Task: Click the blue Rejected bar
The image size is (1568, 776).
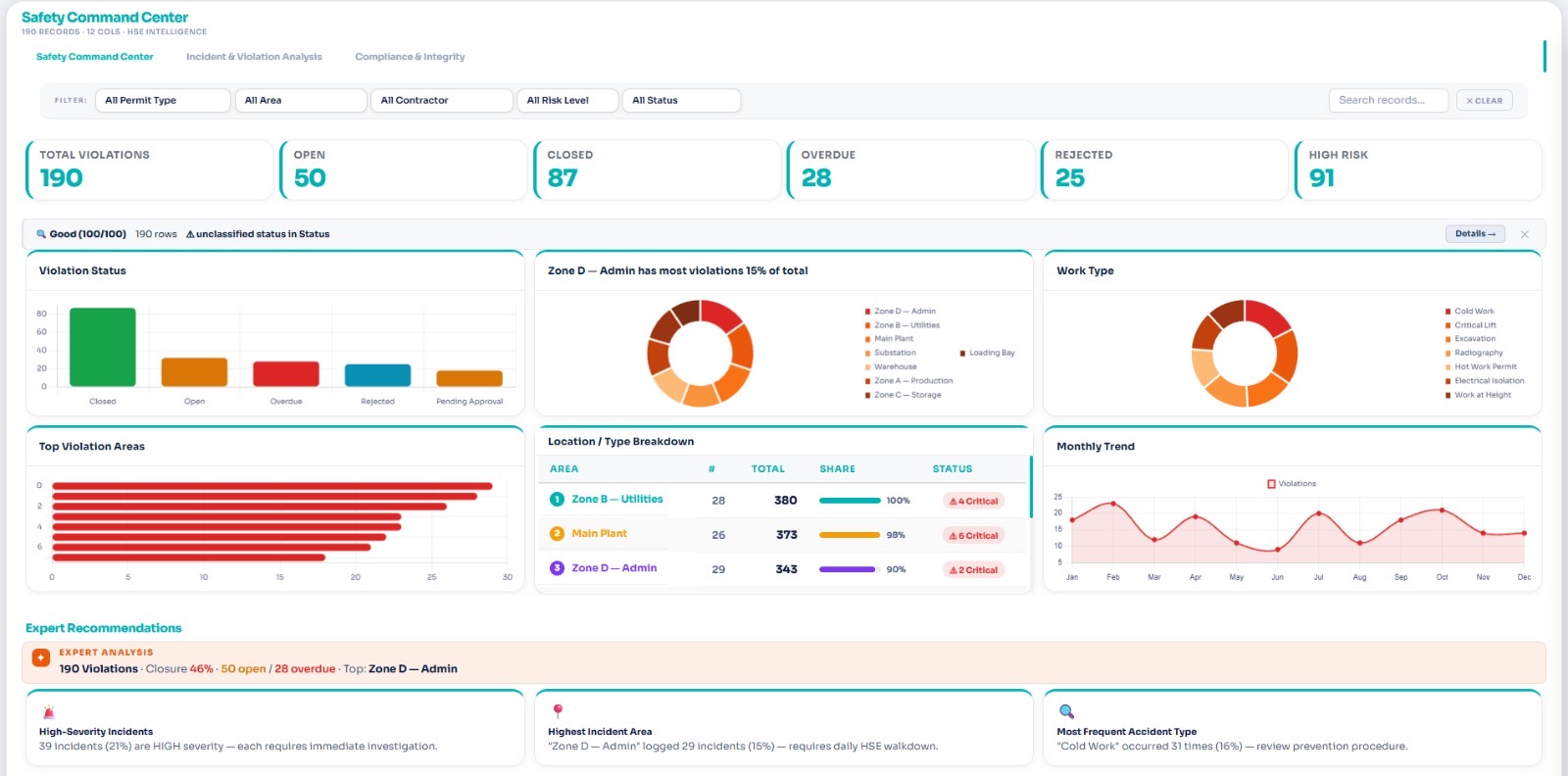Action: point(377,375)
